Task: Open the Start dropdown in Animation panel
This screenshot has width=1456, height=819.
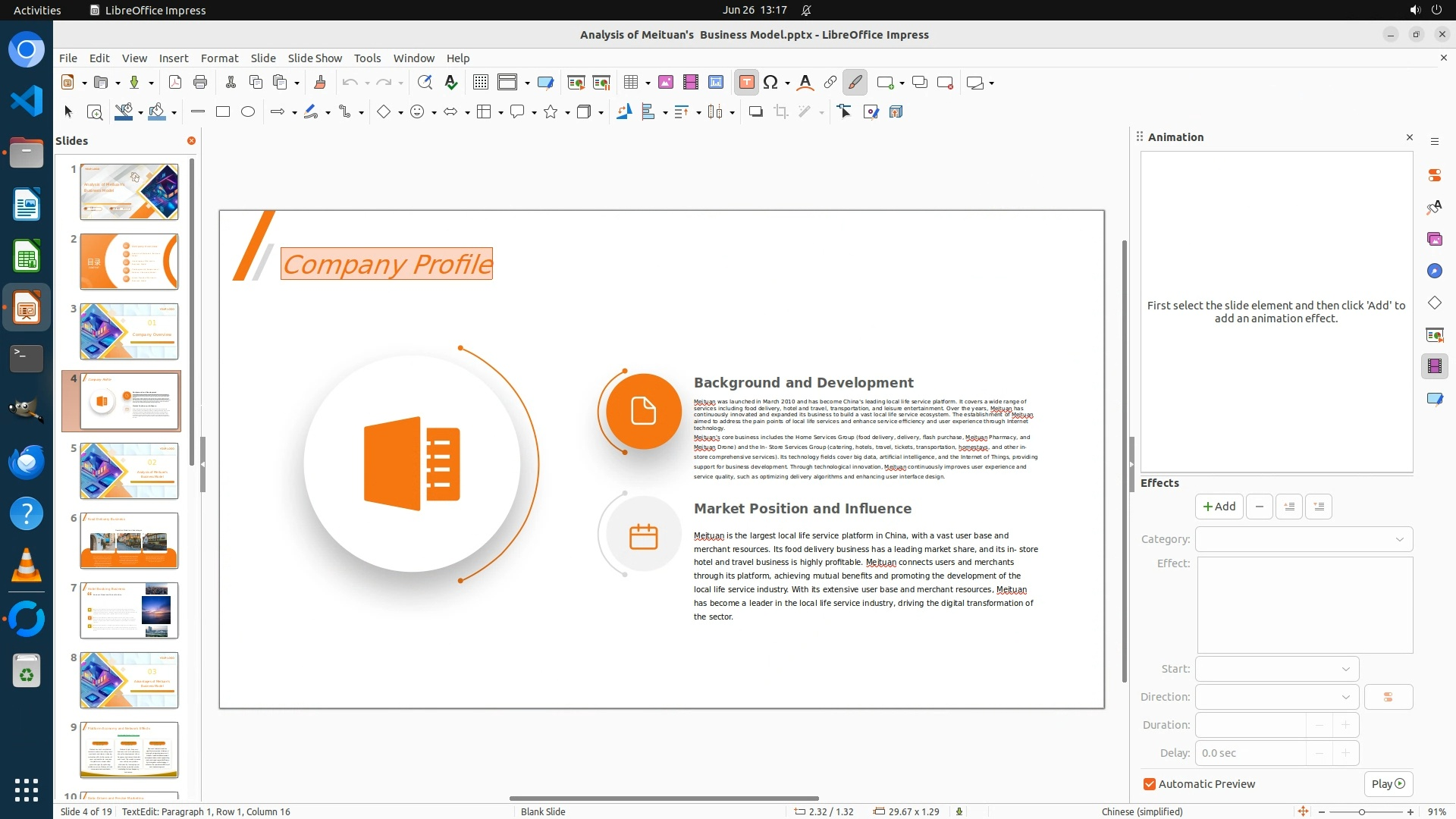Action: [x=1277, y=669]
